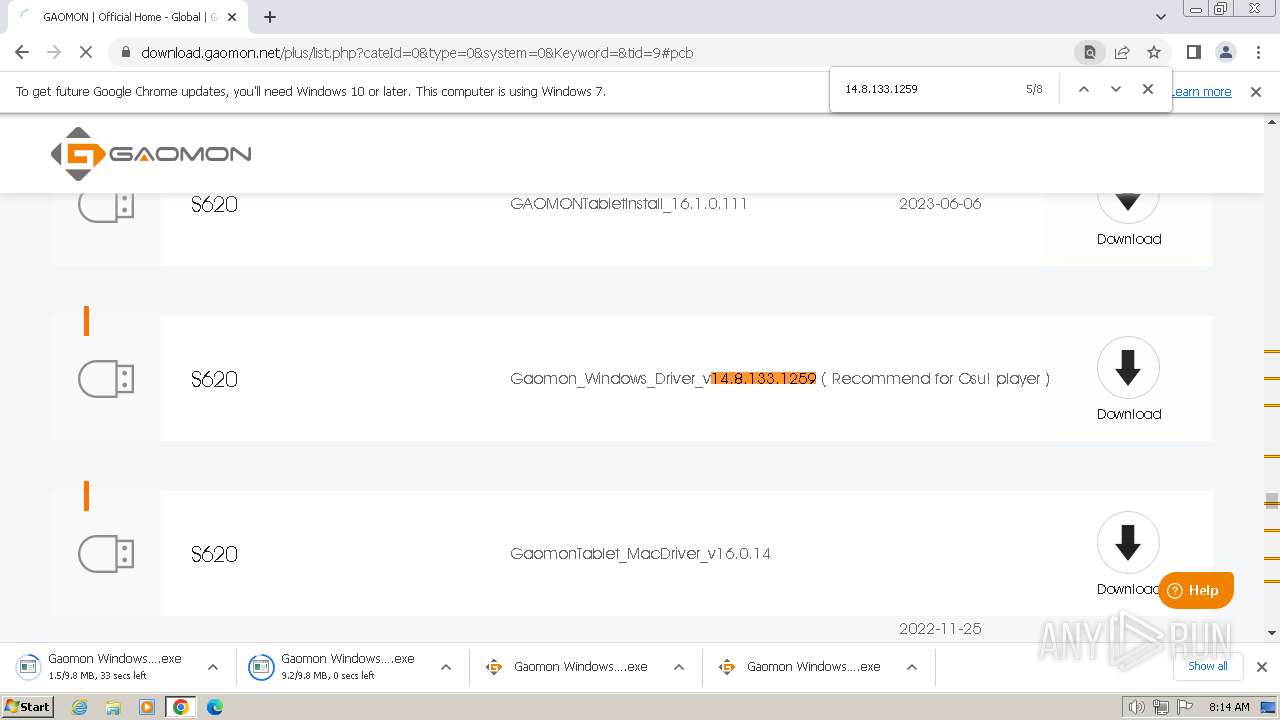Click date 2023-06-06

(x=940, y=204)
